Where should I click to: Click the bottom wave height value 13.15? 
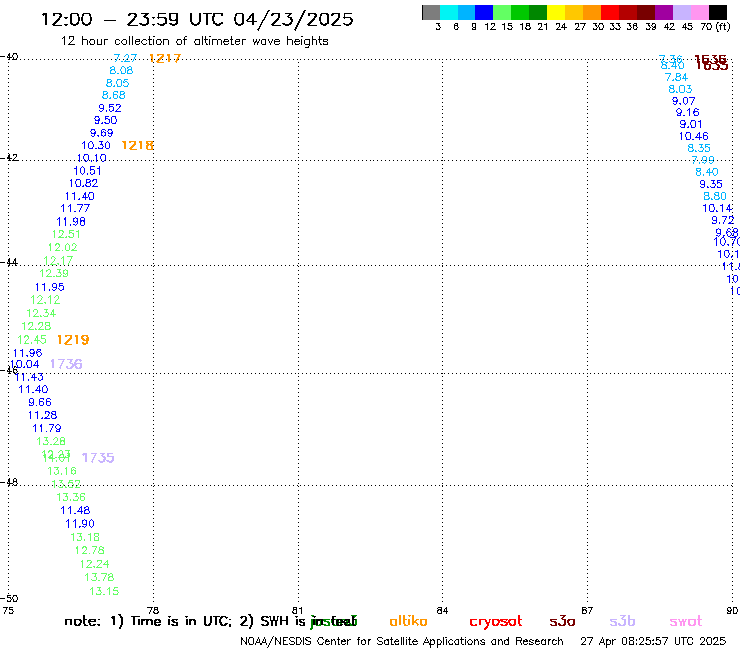(x=104, y=591)
